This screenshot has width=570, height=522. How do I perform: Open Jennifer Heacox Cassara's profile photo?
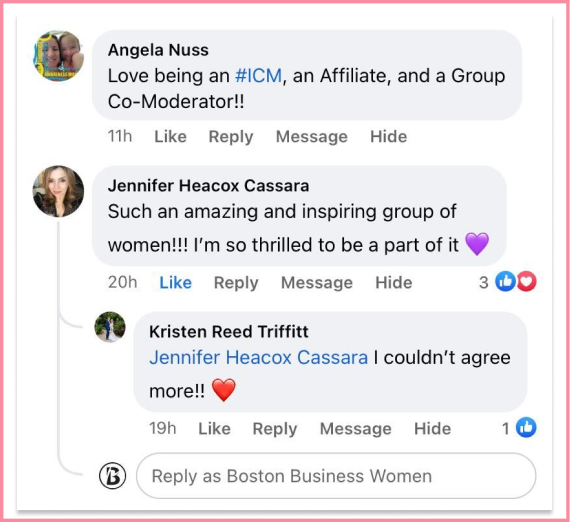(59, 191)
